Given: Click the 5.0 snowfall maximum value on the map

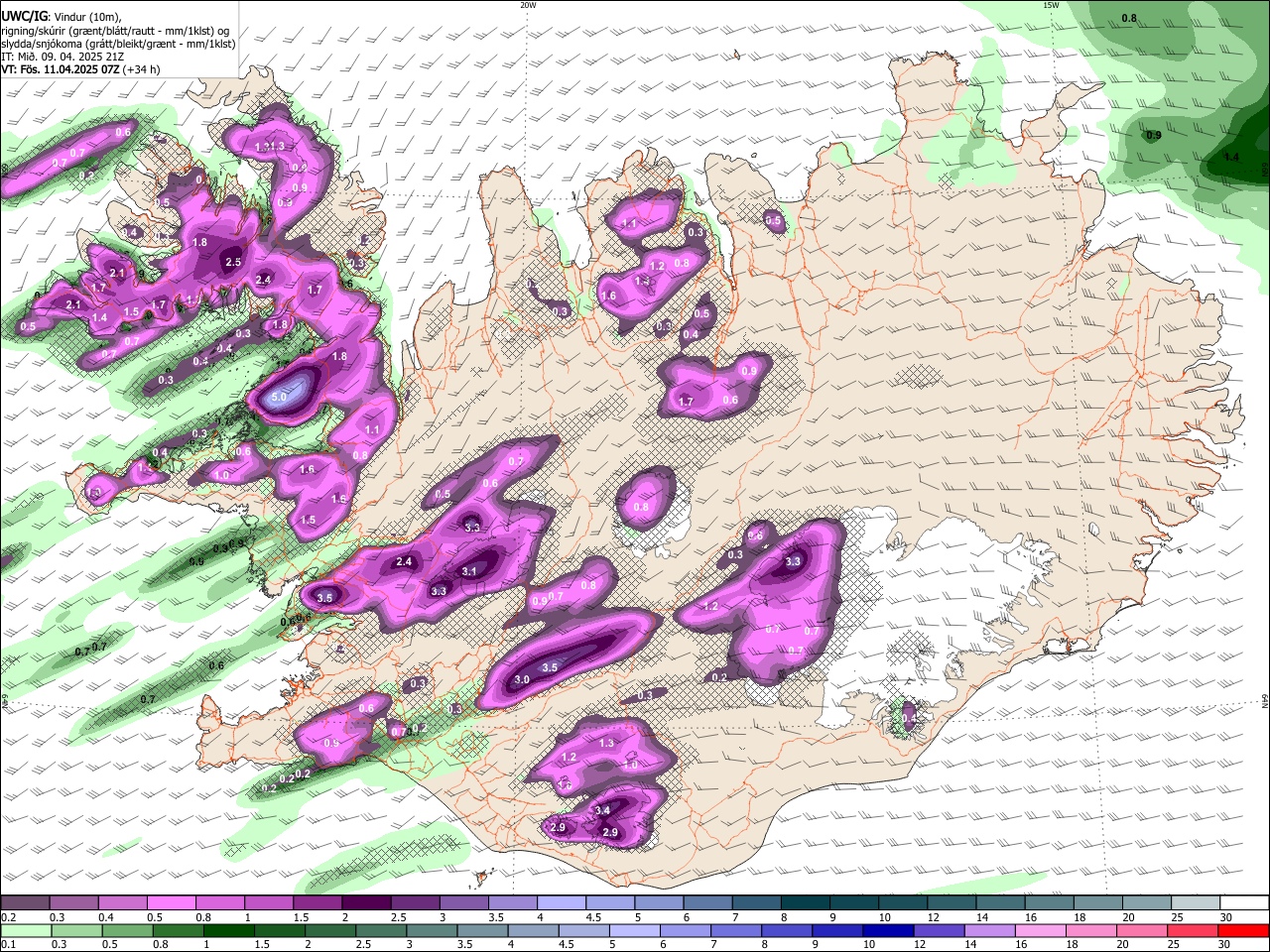Looking at the screenshot, I should pos(279,398).
